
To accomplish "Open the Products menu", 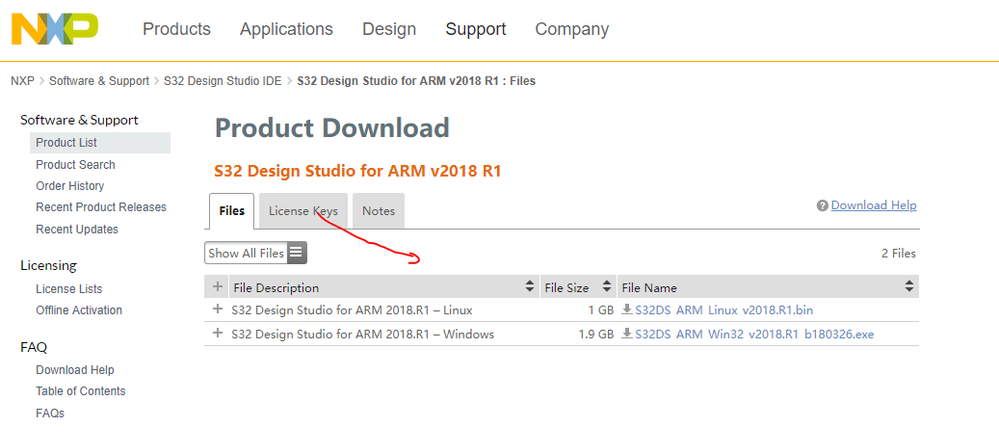I will click(x=176, y=29).
